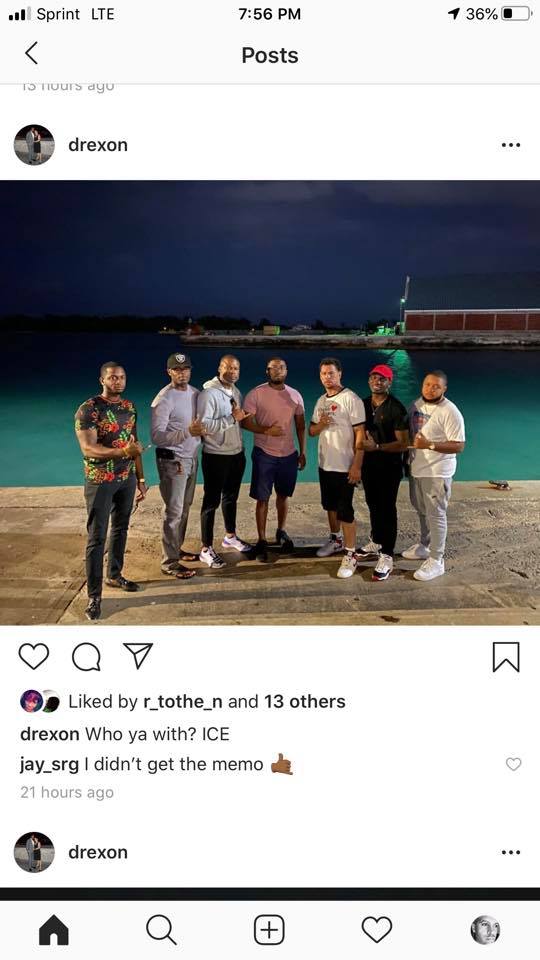Open comments via speech bubble icon

coord(86,657)
